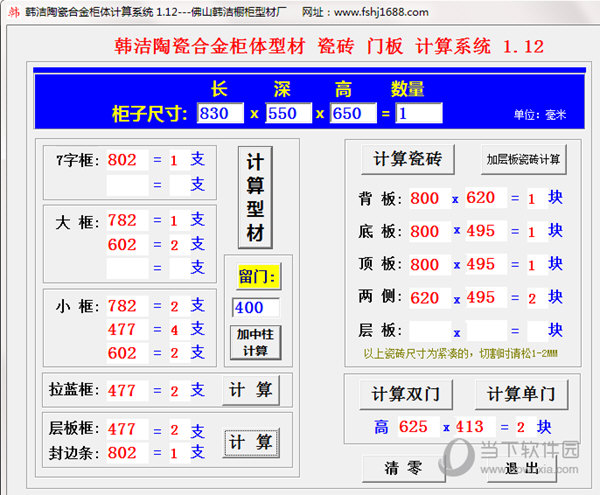
Task: Click the 计算瓷砖 button
Action: pyautogui.click(x=408, y=159)
